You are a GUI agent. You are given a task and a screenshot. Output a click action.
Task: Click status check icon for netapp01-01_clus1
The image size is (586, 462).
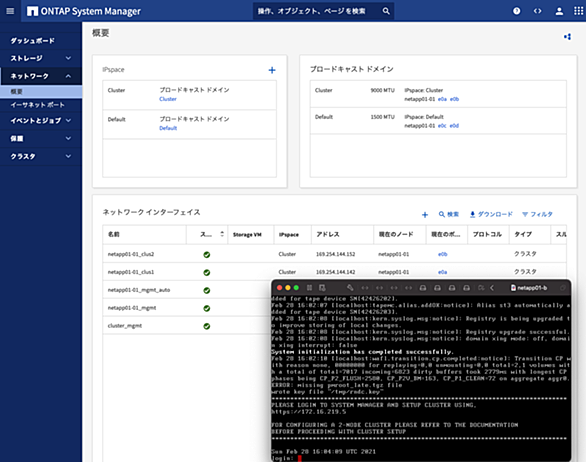(207, 272)
